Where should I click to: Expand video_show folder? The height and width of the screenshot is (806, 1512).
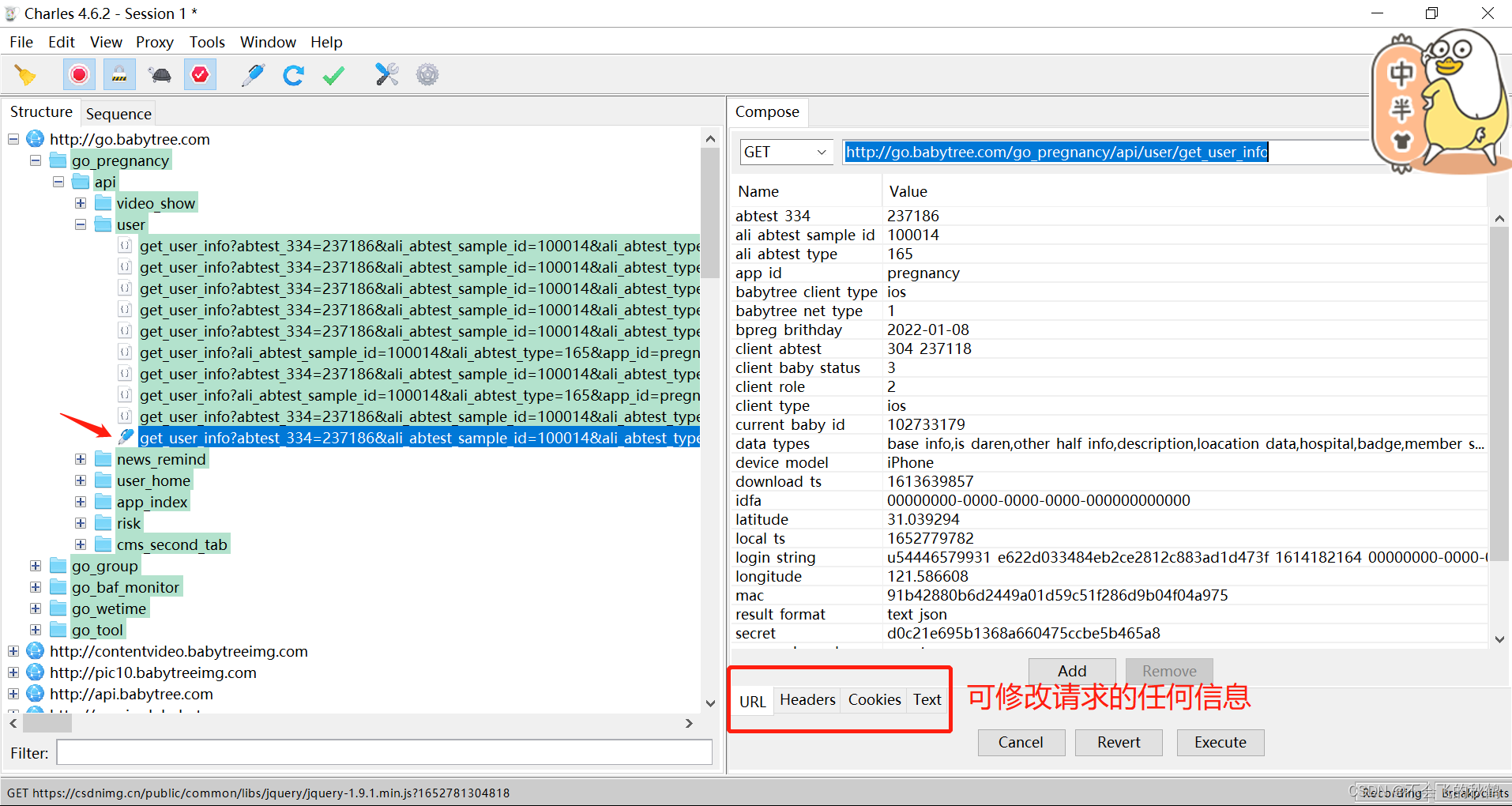click(81, 203)
